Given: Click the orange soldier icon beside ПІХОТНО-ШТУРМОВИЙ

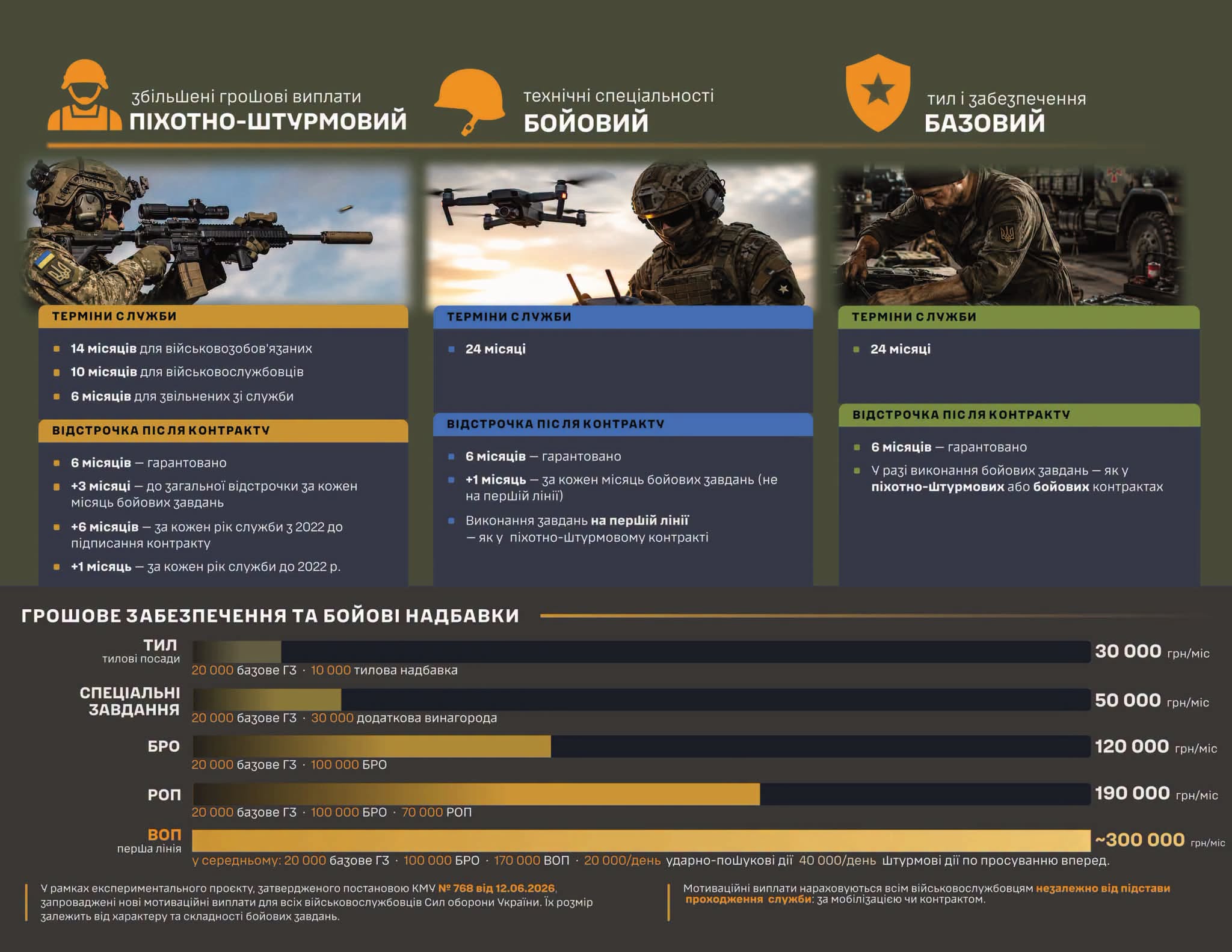Looking at the screenshot, I should point(85,95).
